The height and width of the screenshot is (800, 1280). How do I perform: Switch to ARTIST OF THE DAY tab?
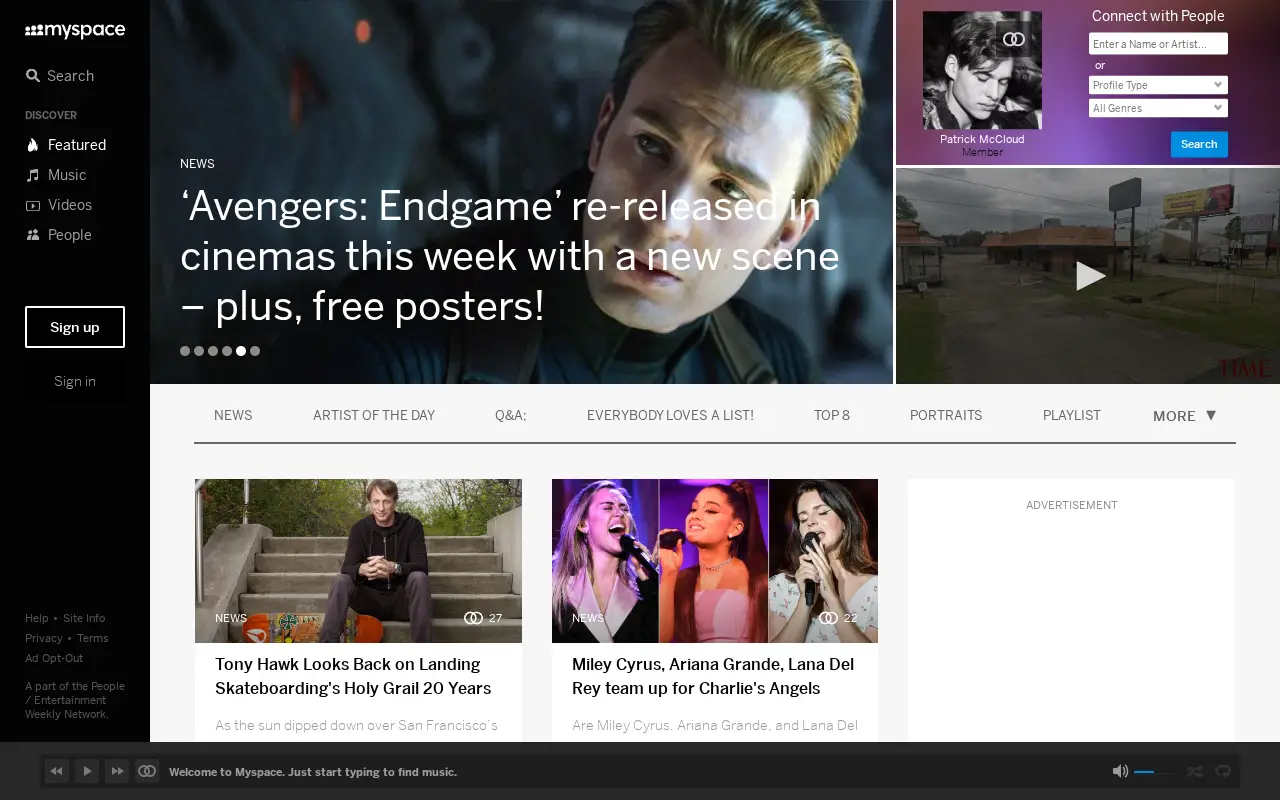coord(374,415)
